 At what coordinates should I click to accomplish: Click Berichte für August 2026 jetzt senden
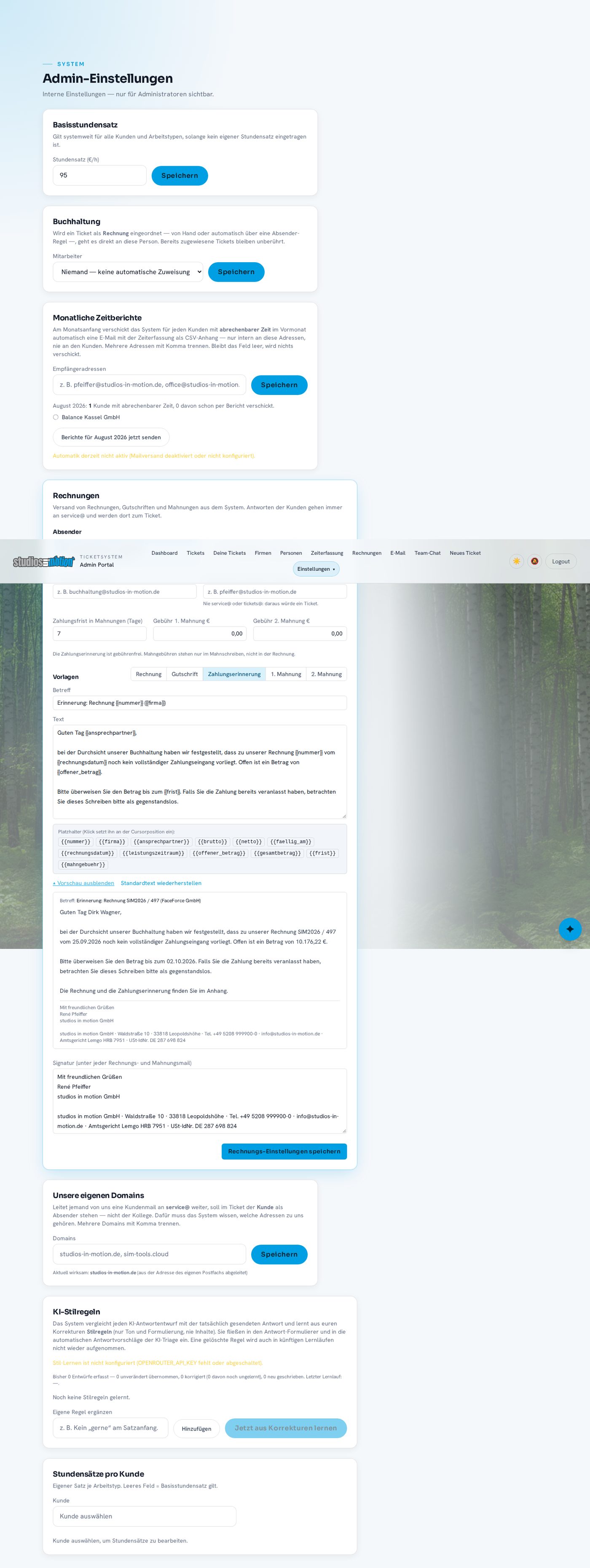[111, 437]
